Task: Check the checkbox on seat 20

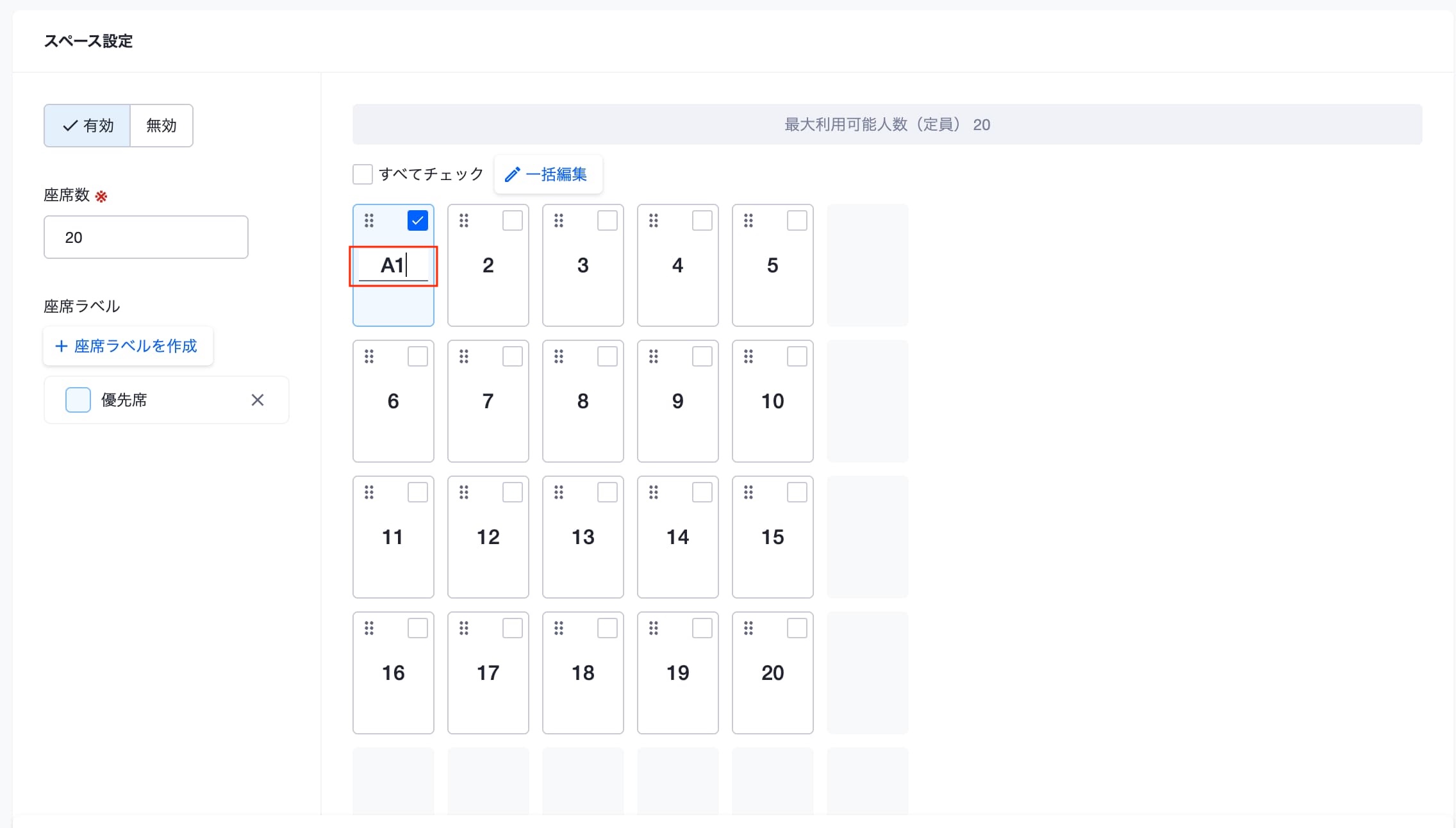Action: click(797, 628)
